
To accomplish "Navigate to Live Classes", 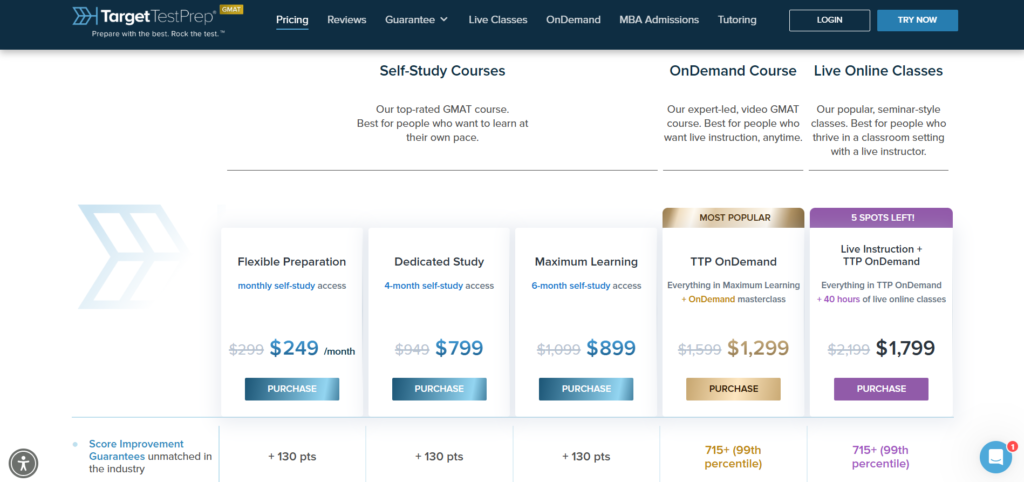I will (x=497, y=20).
